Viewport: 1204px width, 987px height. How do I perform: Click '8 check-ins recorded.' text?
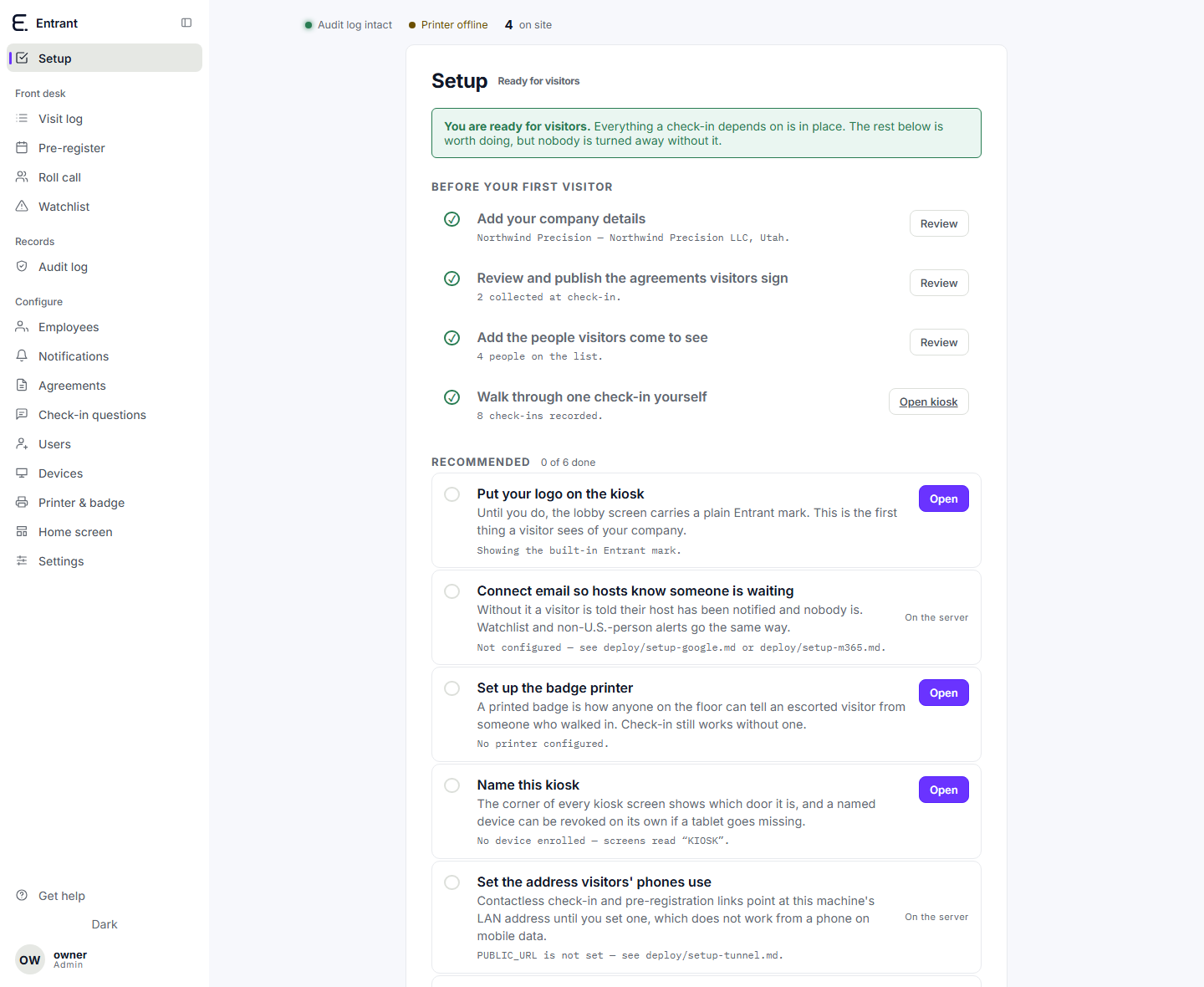coord(539,416)
